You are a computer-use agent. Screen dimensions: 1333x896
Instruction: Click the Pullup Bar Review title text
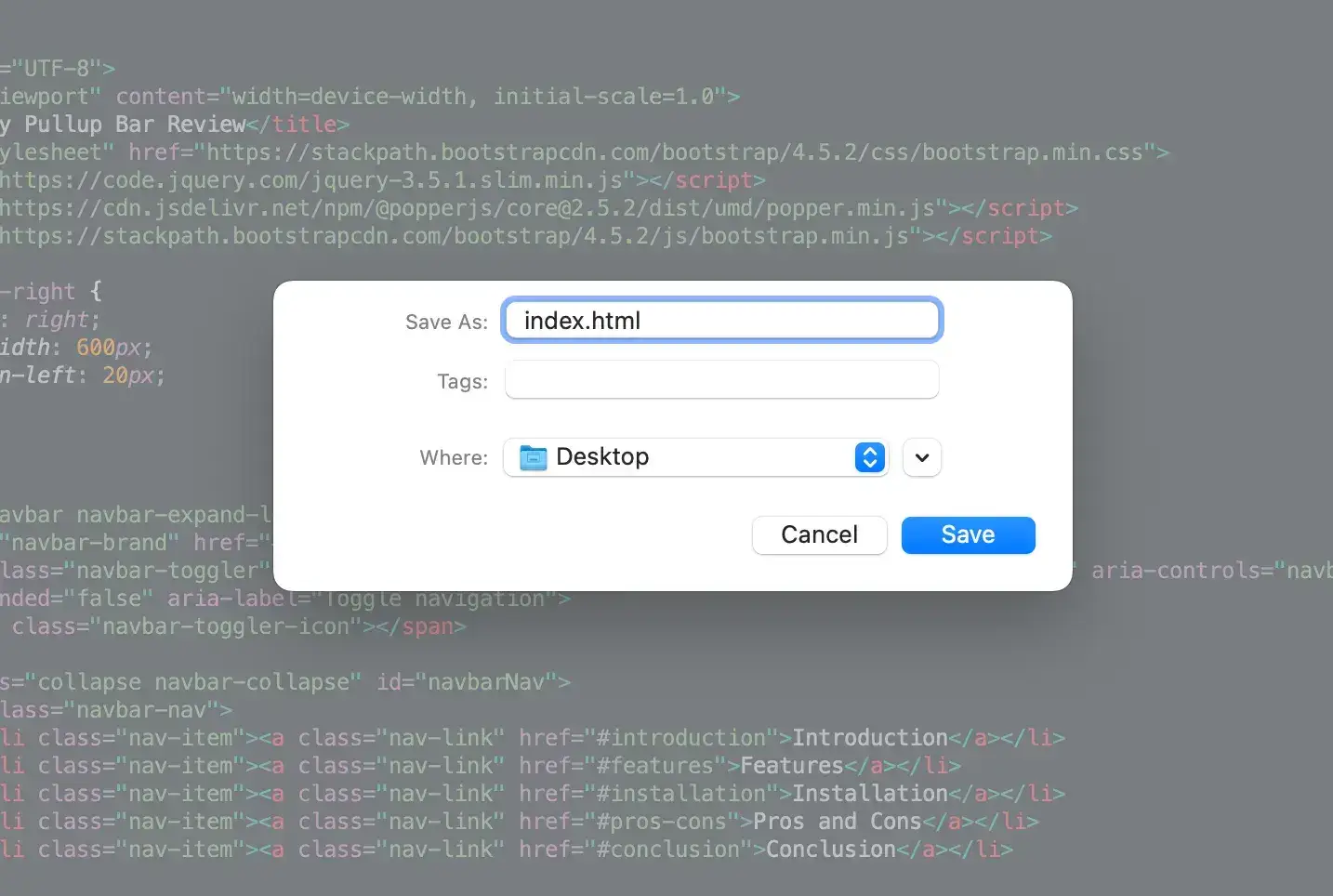pos(121,123)
